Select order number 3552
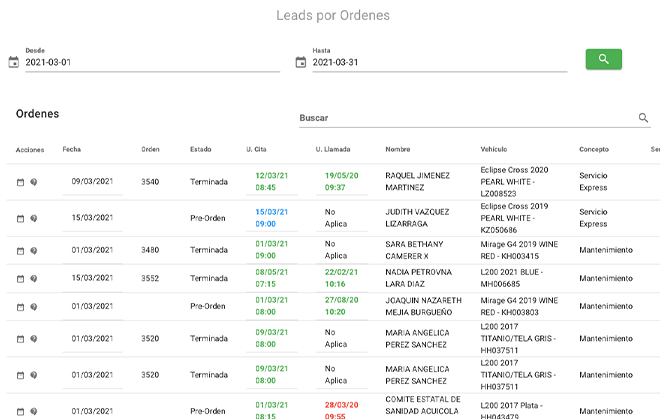 click(x=150, y=278)
